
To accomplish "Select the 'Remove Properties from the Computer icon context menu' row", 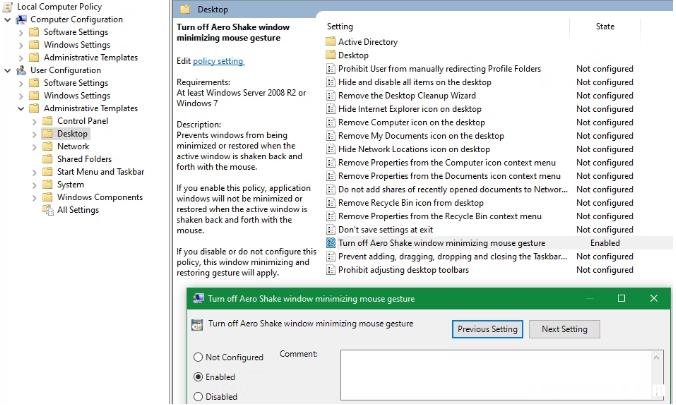I will click(x=447, y=163).
